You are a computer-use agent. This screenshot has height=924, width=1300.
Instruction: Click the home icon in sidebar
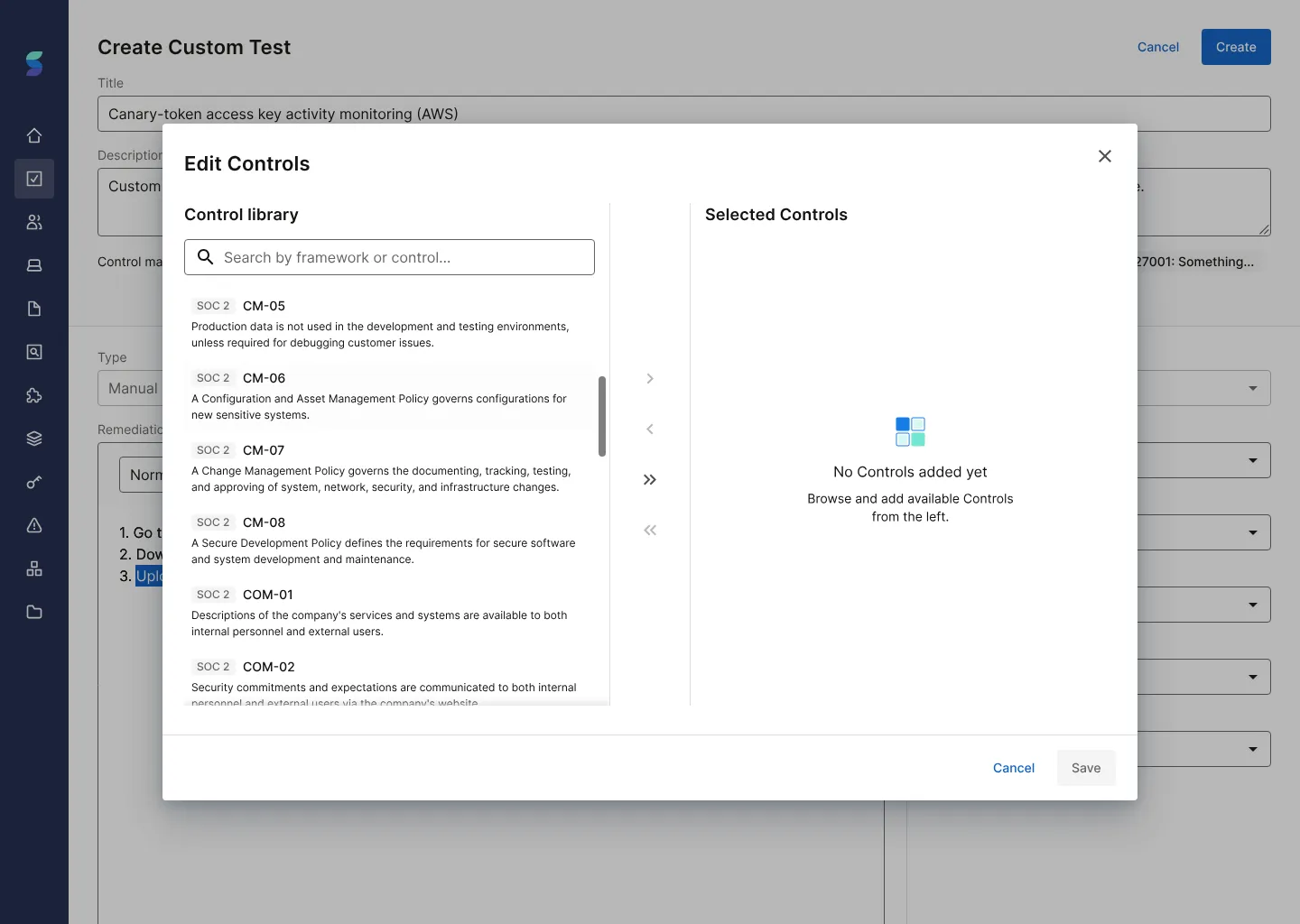click(x=34, y=135)
